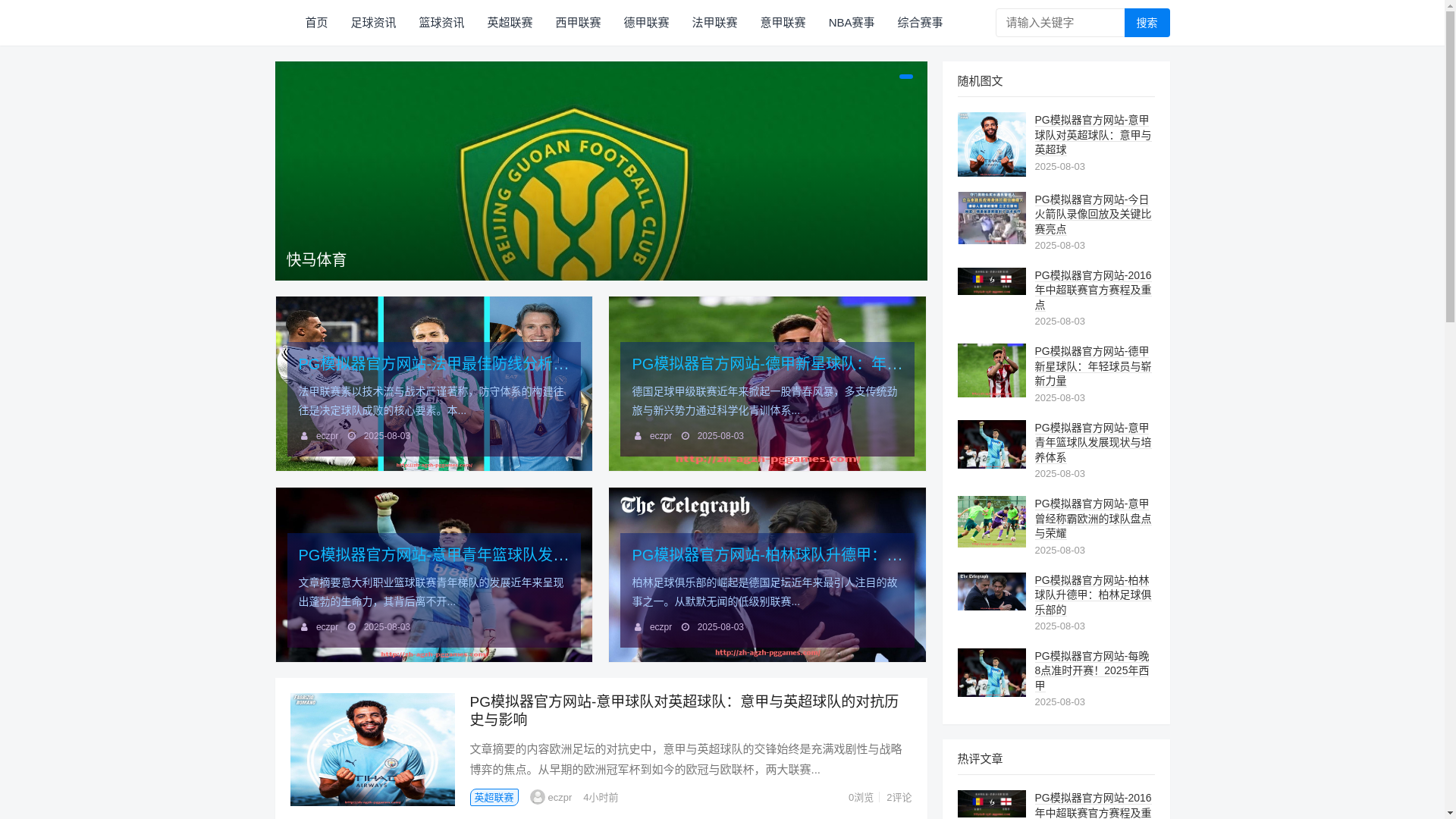Screen dimensions: 1456x819
Task: Click clock date icon on 柏林球队升德甲 card
Action: point(686,627)
